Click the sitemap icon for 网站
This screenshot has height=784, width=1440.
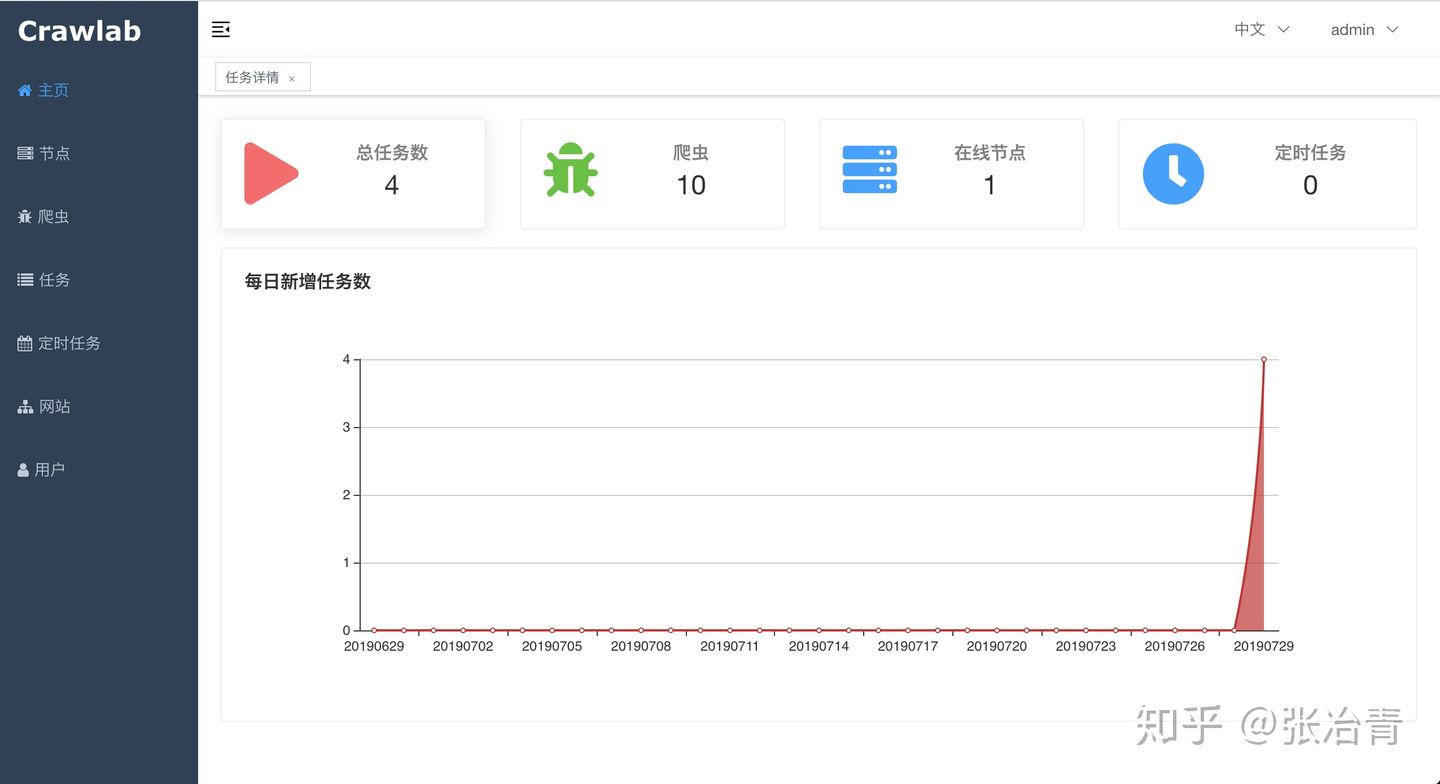(x=25, y=407)
